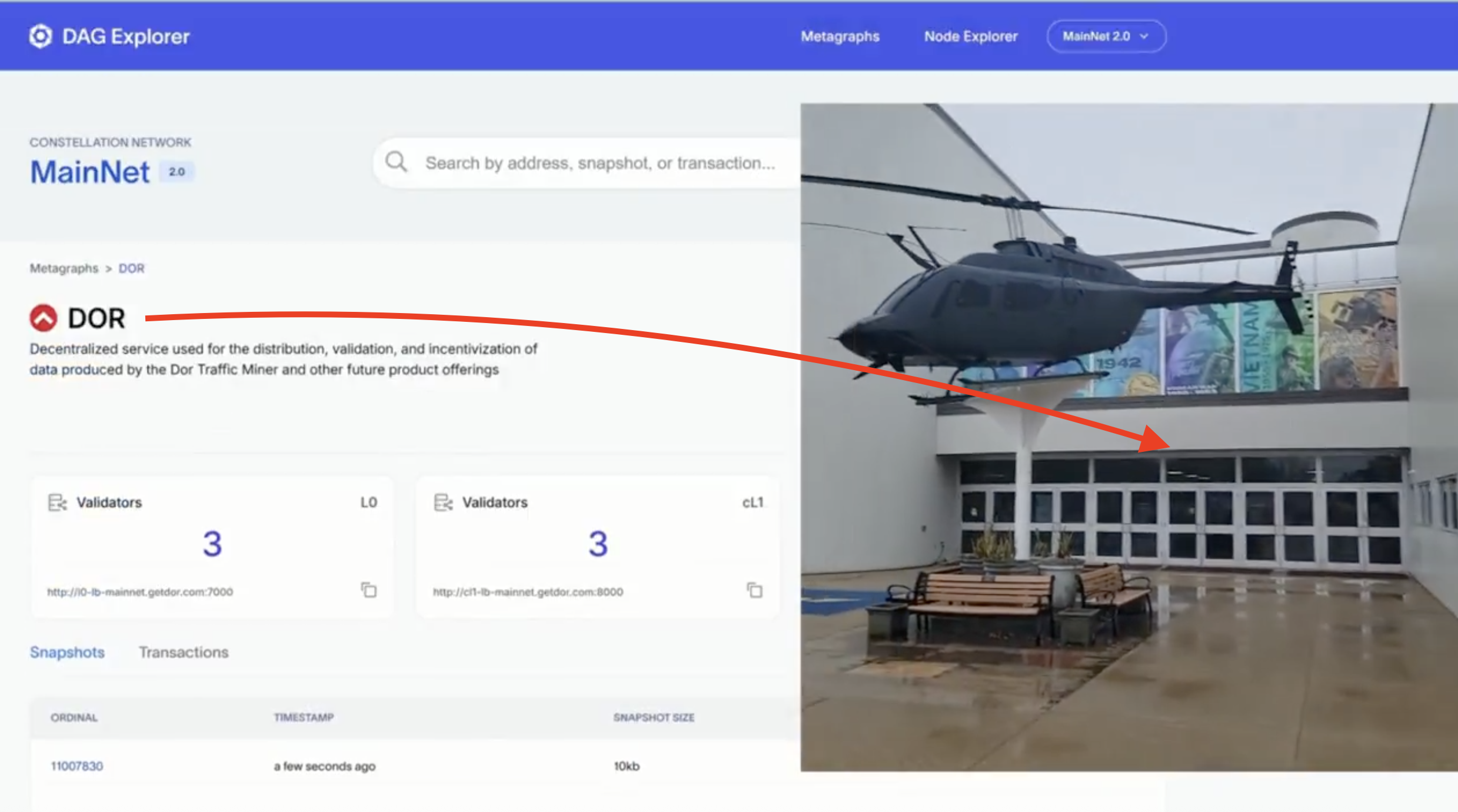
Task: Click the cL1 label in Validators card
Action: (753, 502)
